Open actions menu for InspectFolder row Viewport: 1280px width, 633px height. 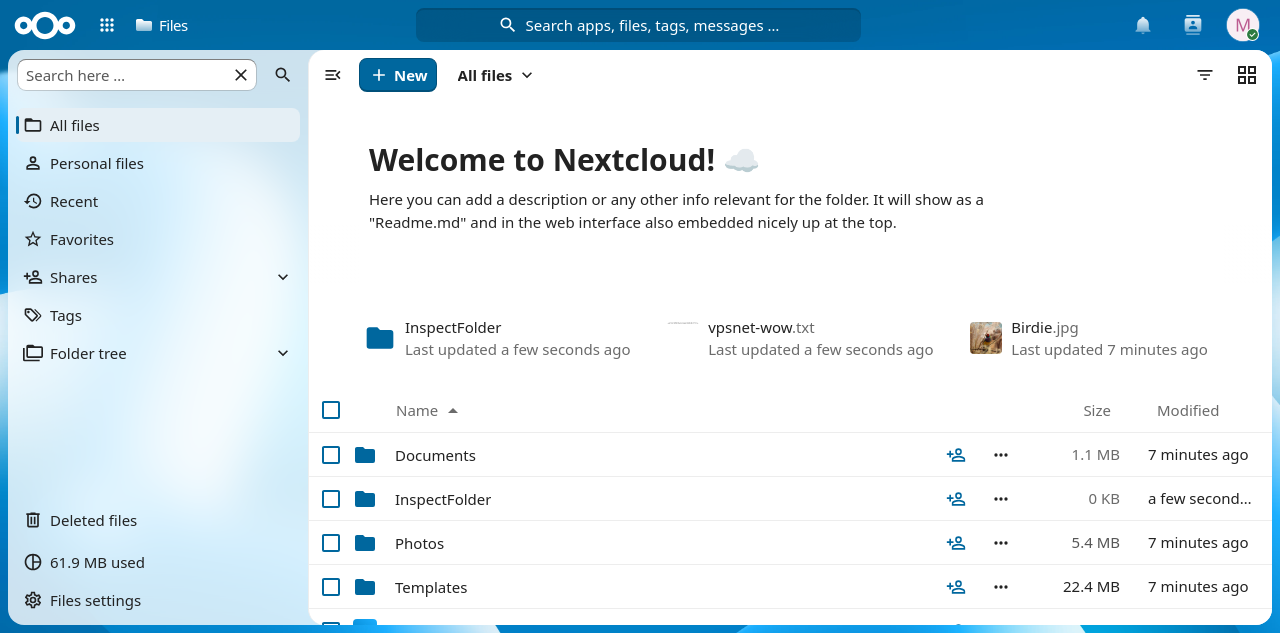click(x=1001, y=499)
